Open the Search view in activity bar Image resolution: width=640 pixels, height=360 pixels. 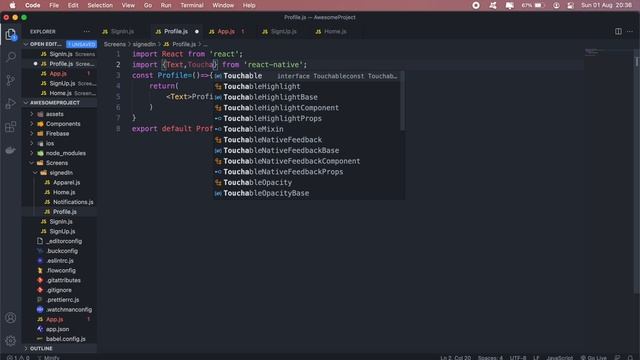point(11,56)
